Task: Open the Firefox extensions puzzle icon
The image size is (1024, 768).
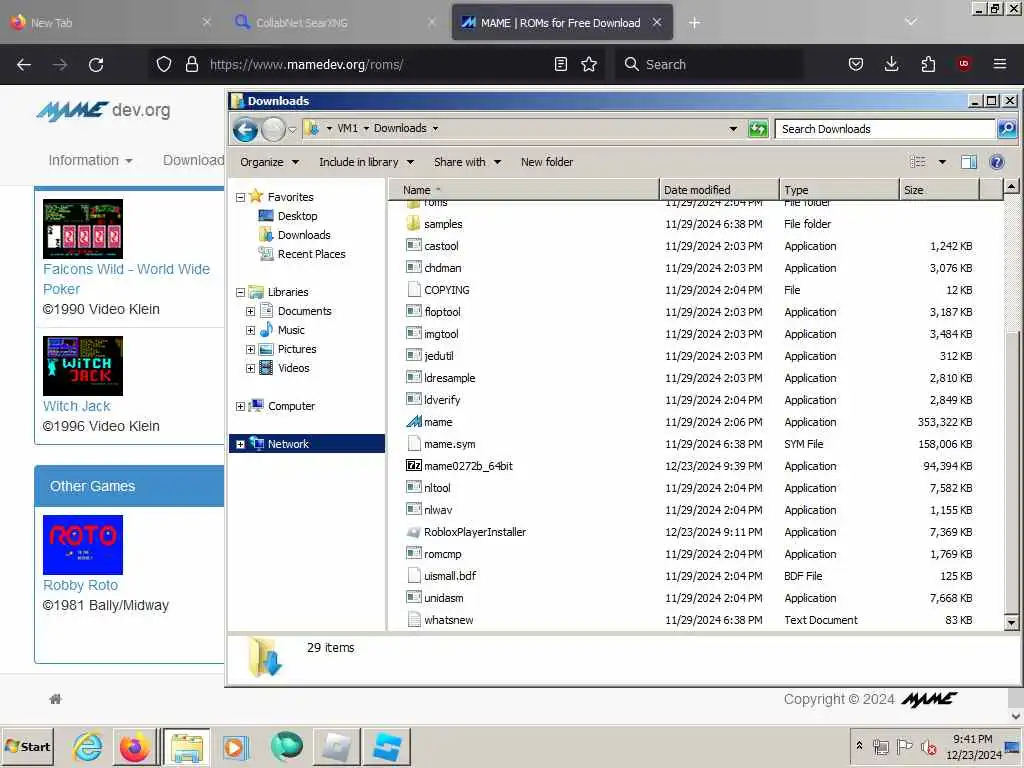Action: pyautogui.click(x=928, y=64)
